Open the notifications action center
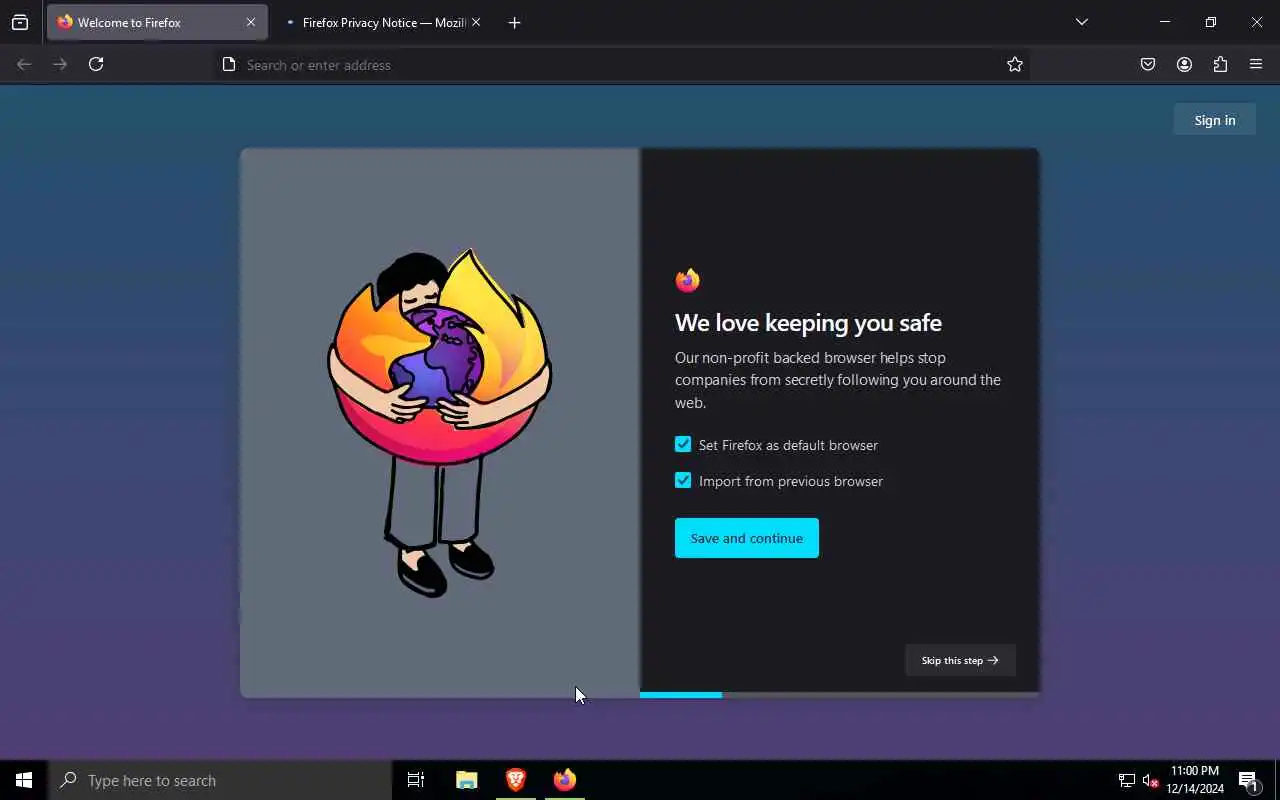Image resolution: width=1280 pixels, height=800 pixels. (1249, 780)
